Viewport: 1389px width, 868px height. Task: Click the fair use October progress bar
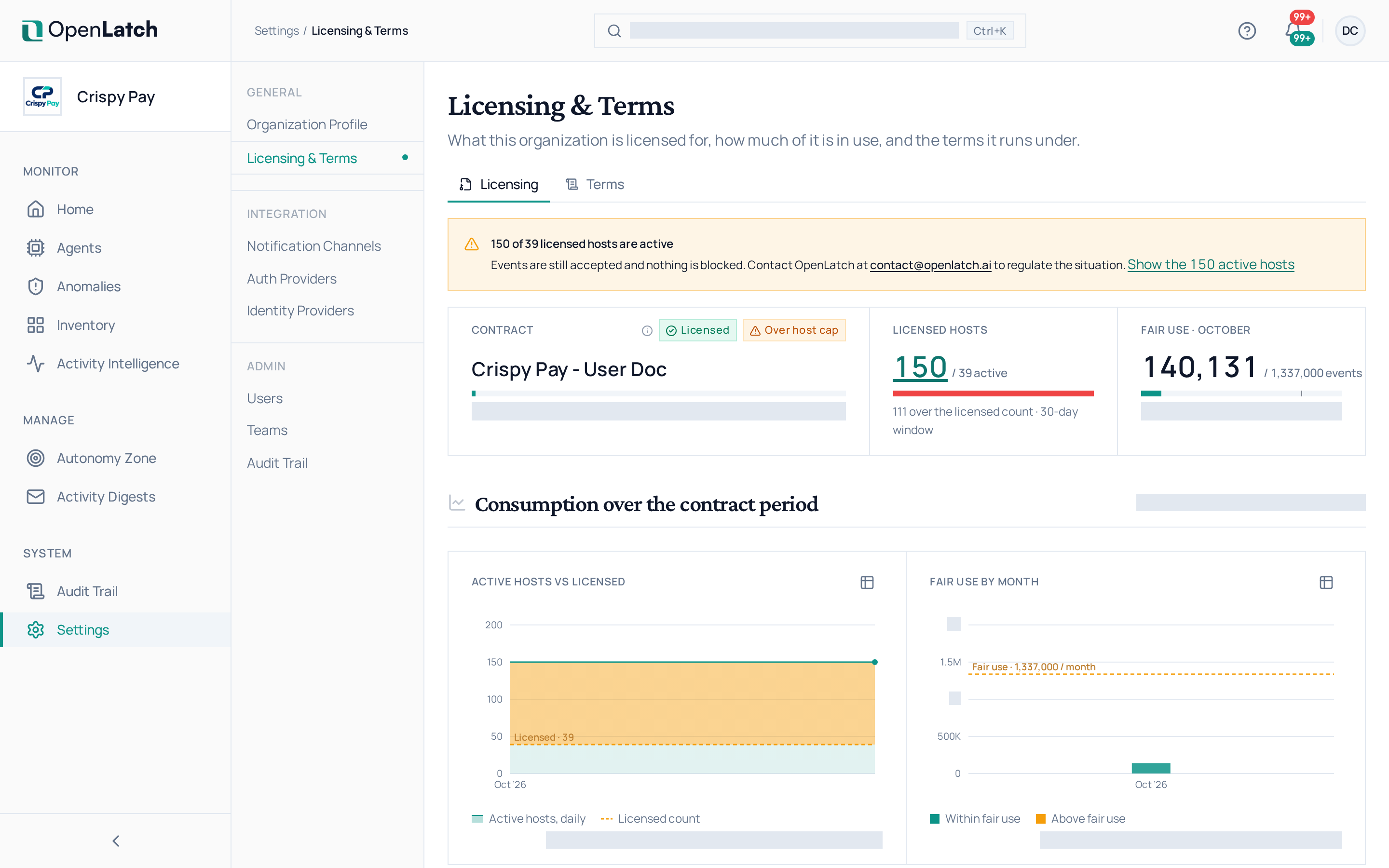pyautogui.click(x=1241, y=393)
